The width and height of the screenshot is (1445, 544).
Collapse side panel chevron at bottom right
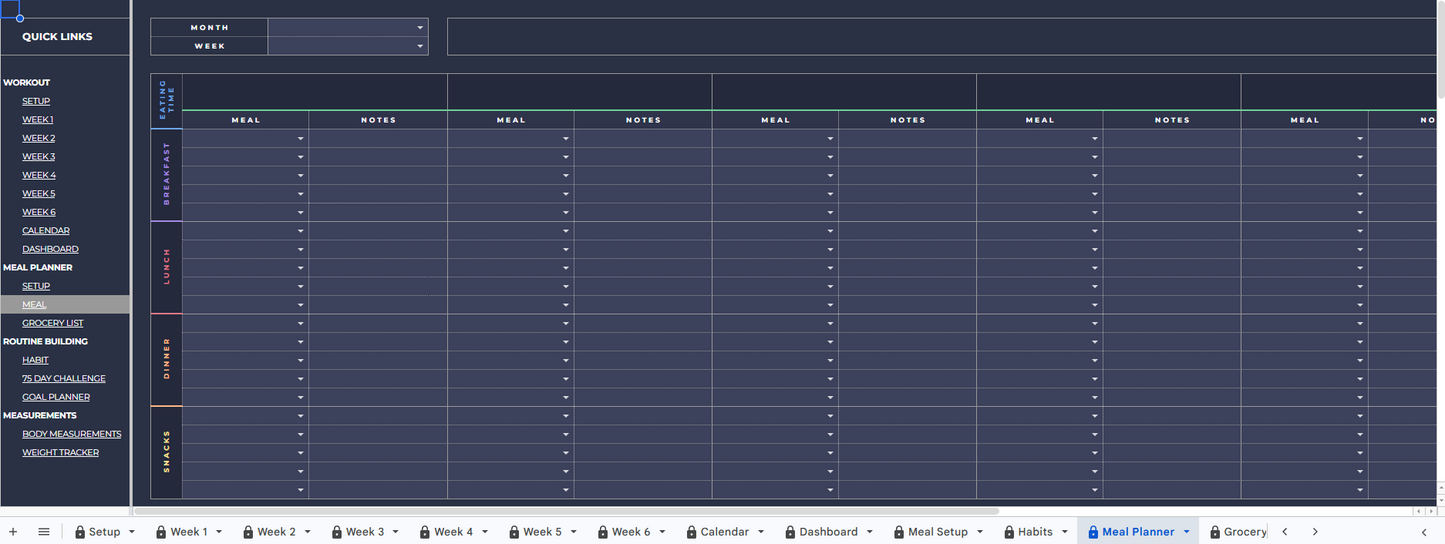tap(1424, 532)
